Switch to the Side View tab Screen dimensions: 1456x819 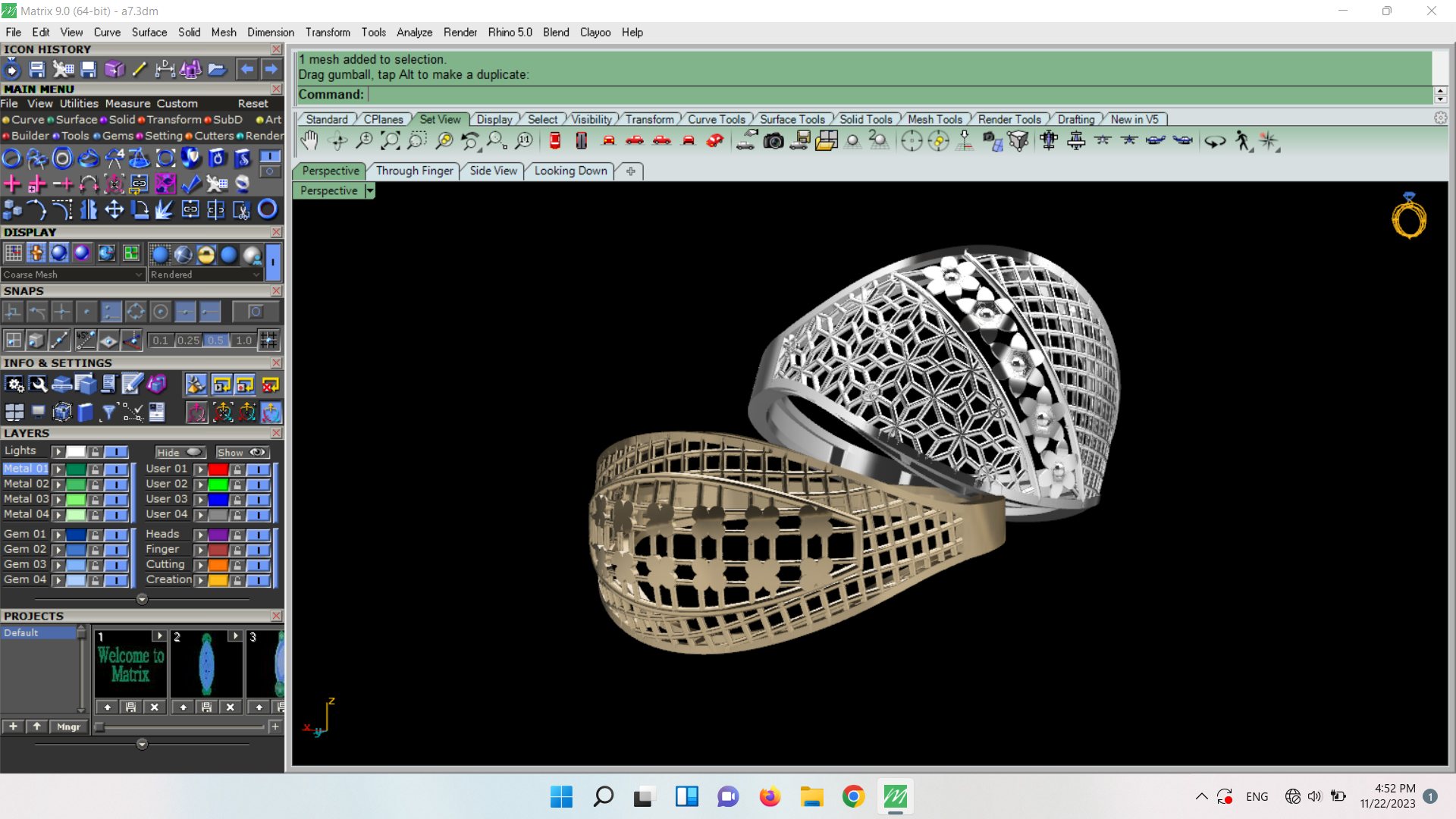click(x=493, y=171)
